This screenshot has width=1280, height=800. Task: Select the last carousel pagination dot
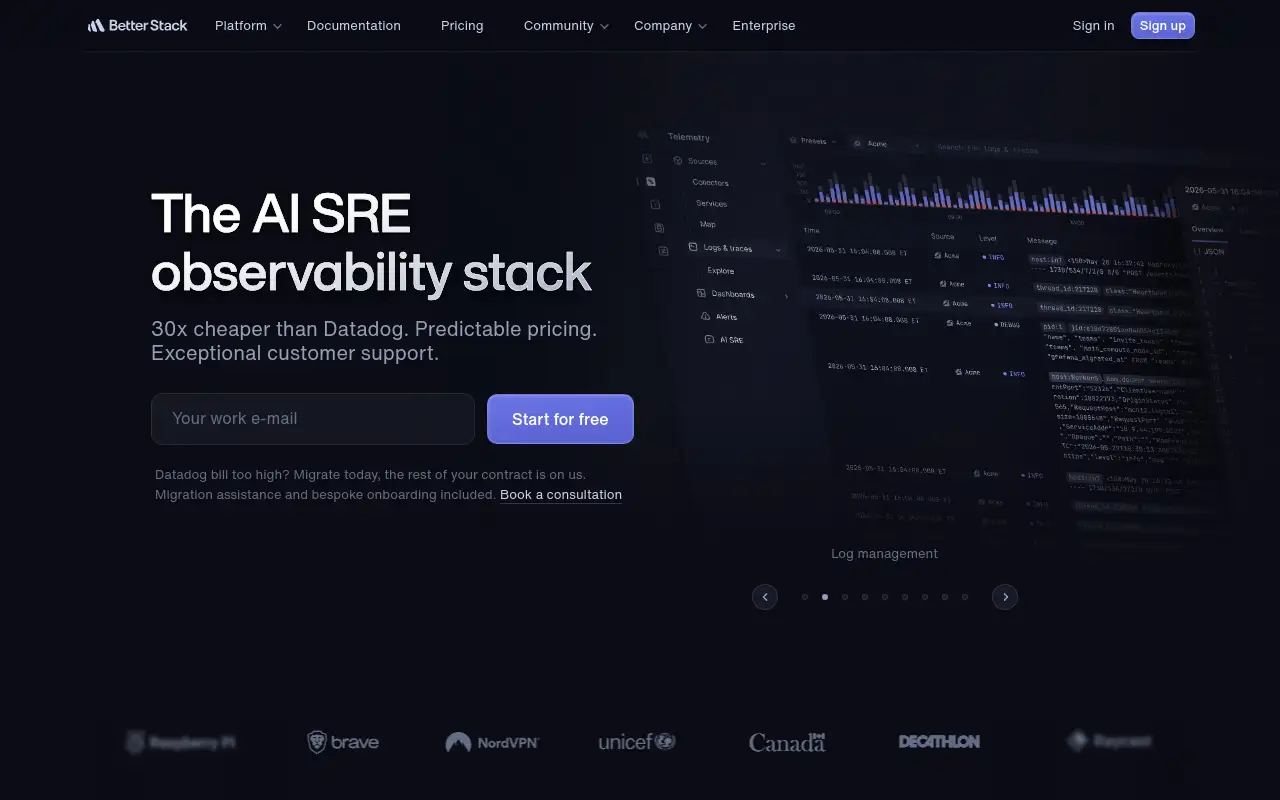pos(965,597)
